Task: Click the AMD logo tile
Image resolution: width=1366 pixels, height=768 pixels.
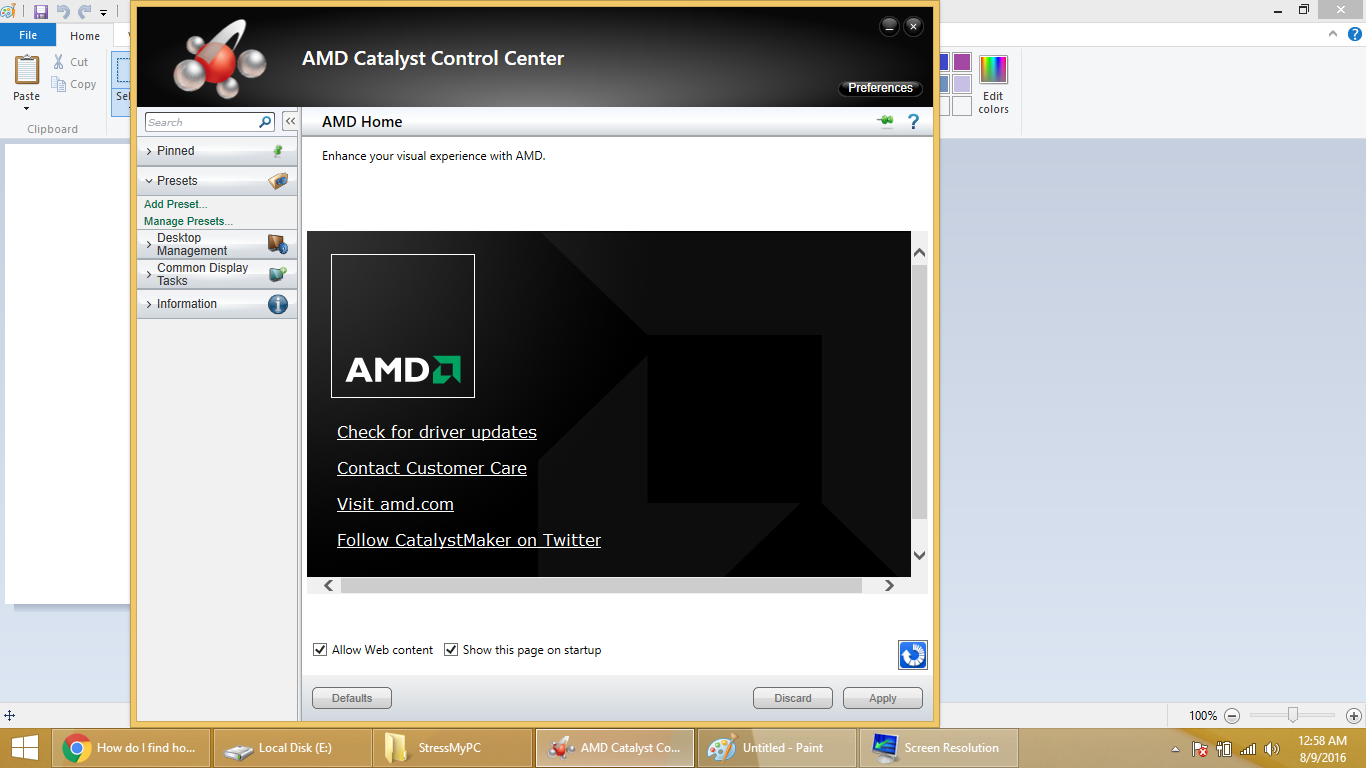Action: [403, 326]
